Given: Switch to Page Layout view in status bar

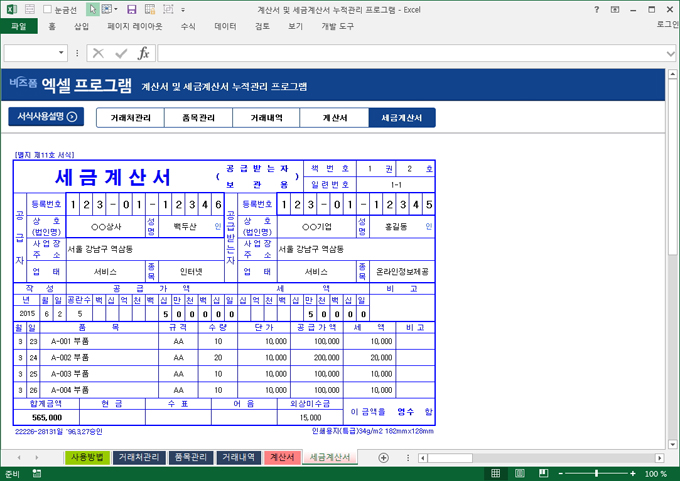Looking at the screenshot, I should tap(521, 473).
